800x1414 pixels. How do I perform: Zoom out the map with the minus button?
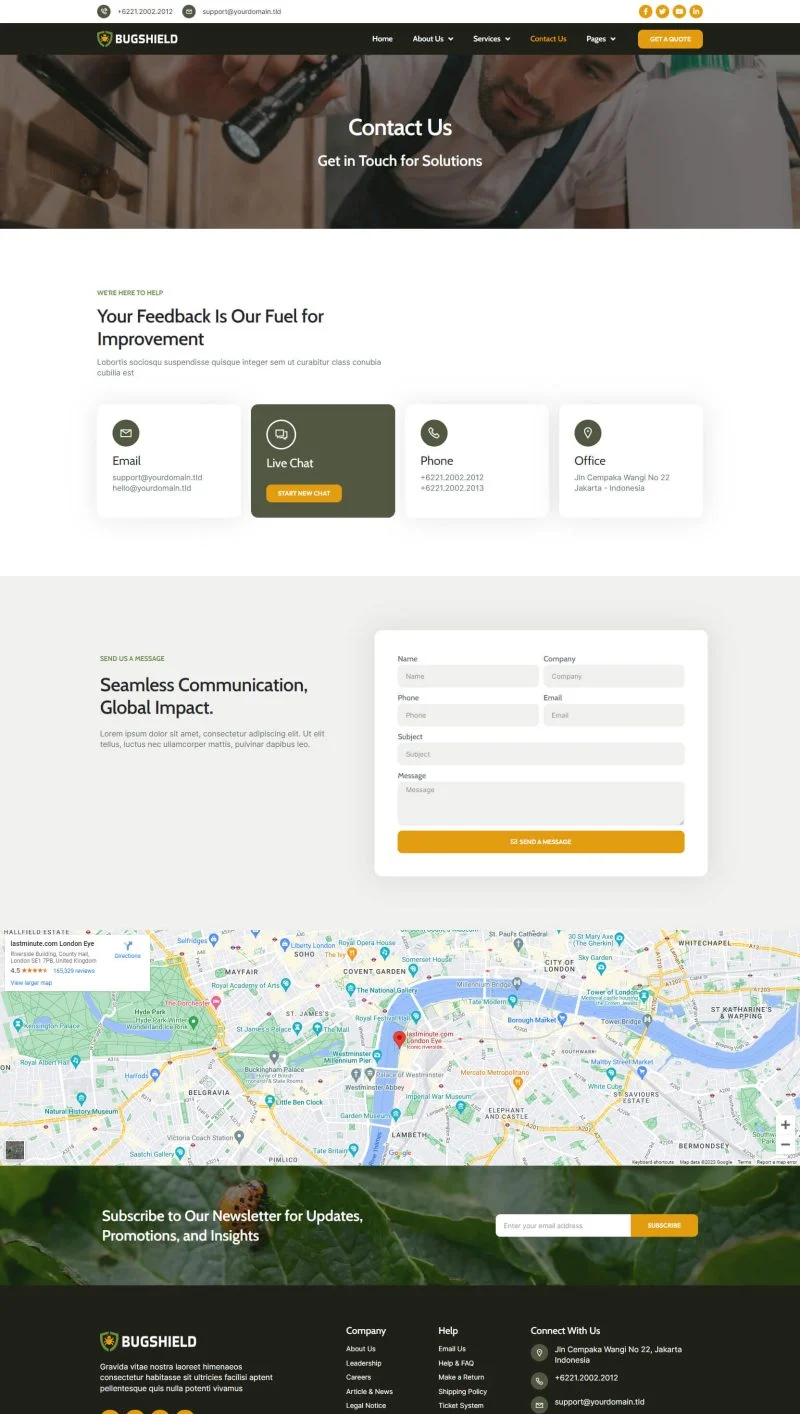[786, 1144]
